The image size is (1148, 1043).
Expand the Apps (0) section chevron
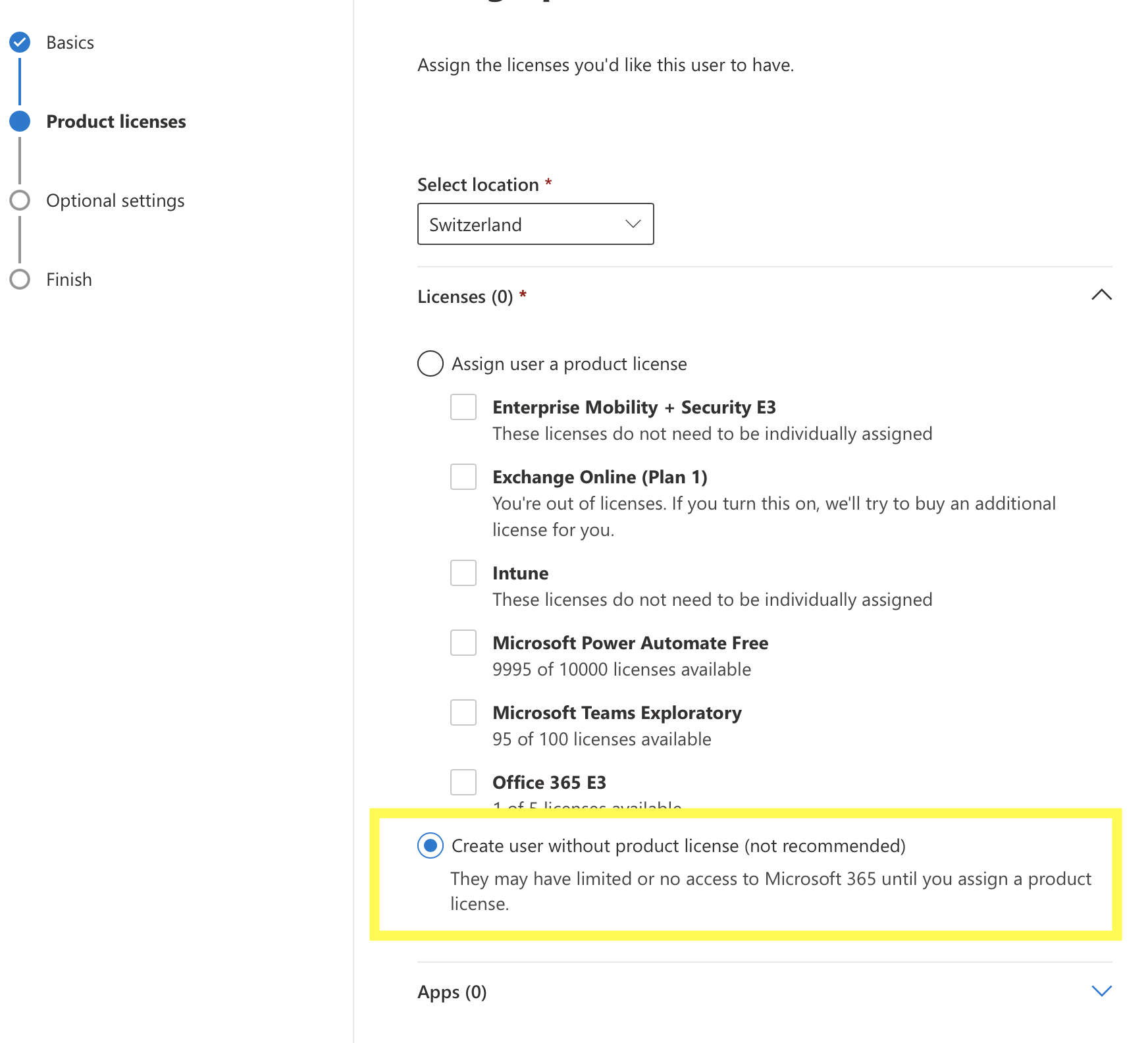pyautogui.click(x=1101, y=991)
